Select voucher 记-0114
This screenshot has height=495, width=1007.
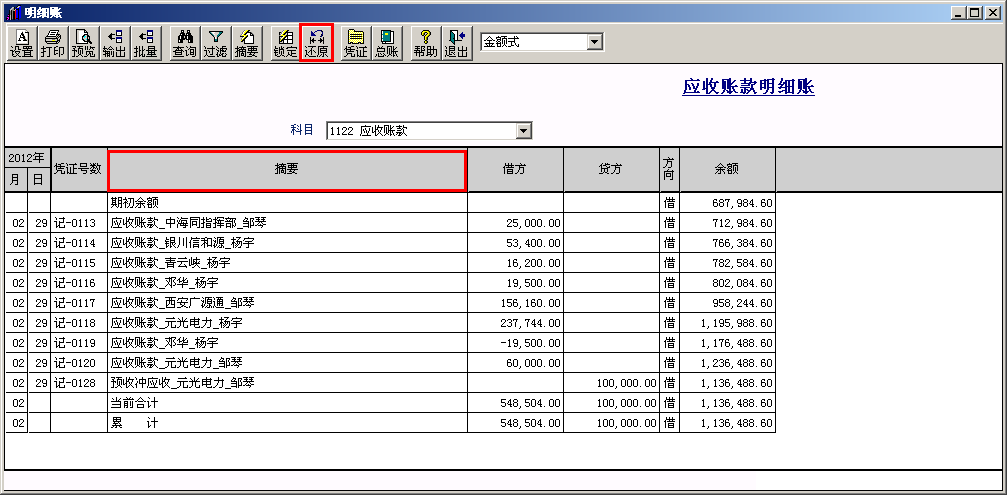click(75, 243)
